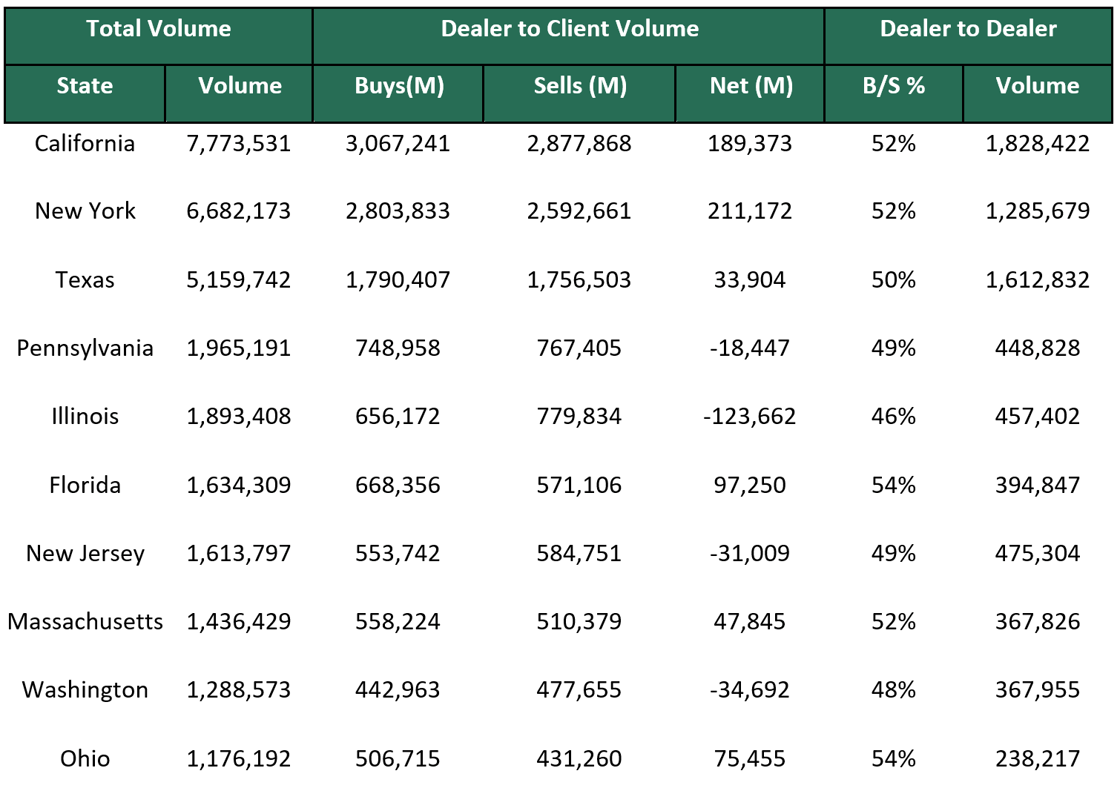Click the Pennsylvania state cell

85,349
